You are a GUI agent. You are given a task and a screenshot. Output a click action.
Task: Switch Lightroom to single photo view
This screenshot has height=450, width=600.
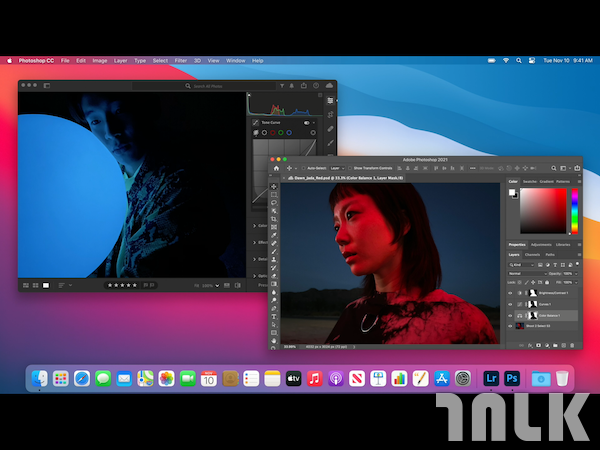(46, 285)
